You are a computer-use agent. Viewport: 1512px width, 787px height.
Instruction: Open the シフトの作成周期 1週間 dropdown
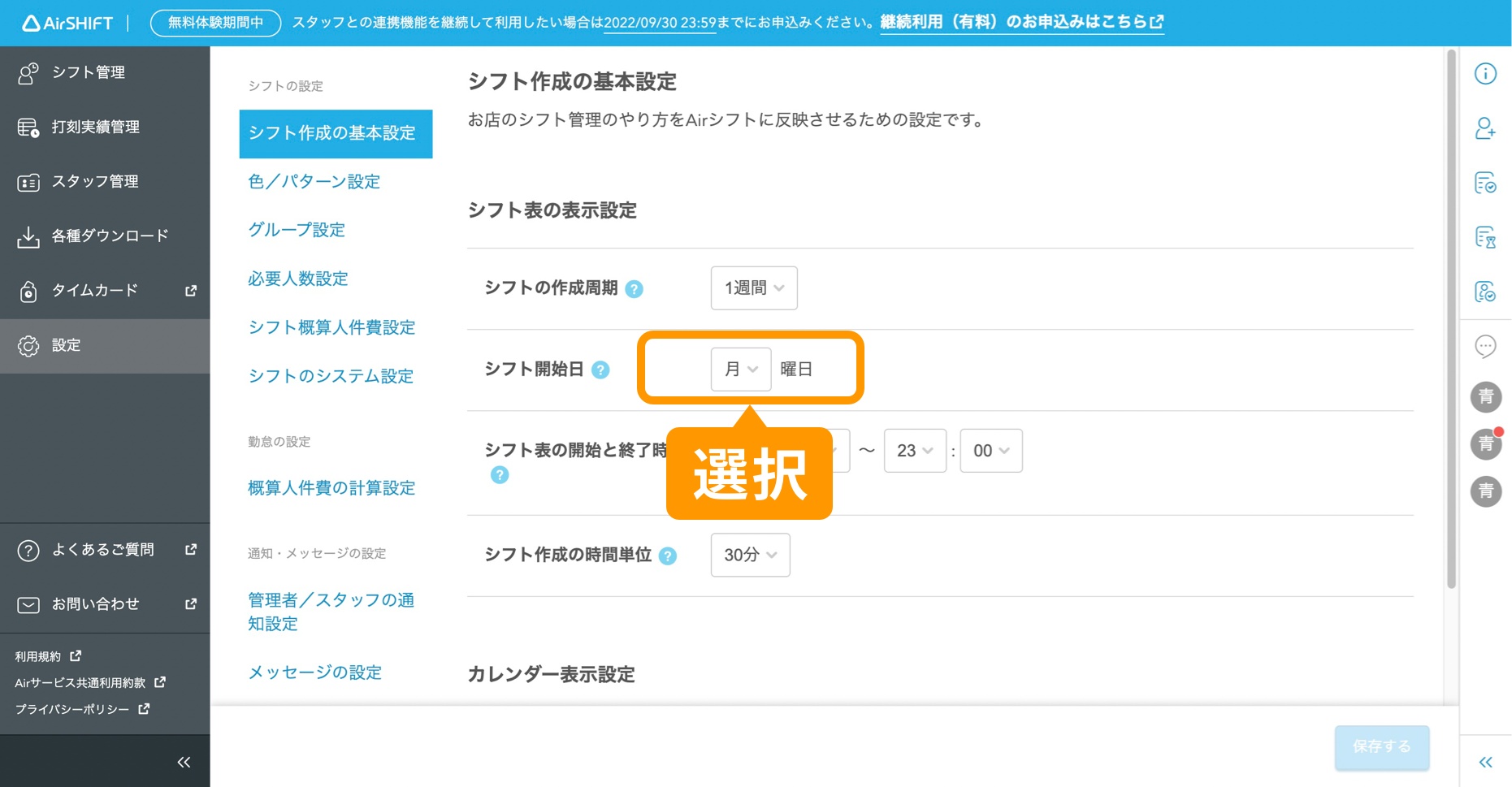pyautogui.click(x=753, y=288)
